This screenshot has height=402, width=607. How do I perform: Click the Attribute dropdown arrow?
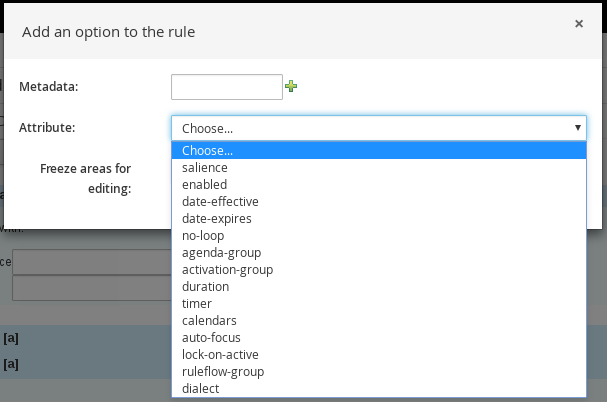(578, 128)
